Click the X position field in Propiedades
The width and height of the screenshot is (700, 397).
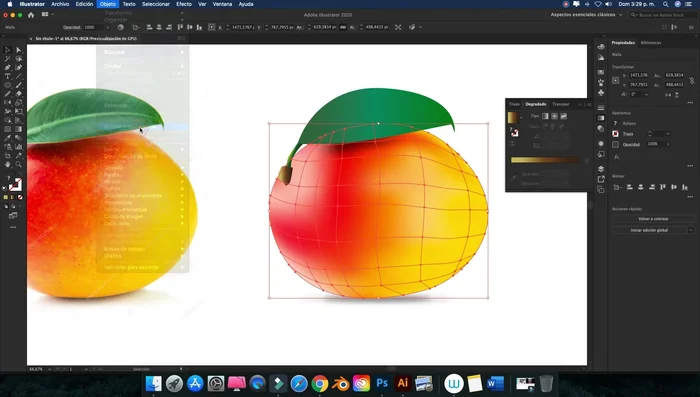[639, 75]
